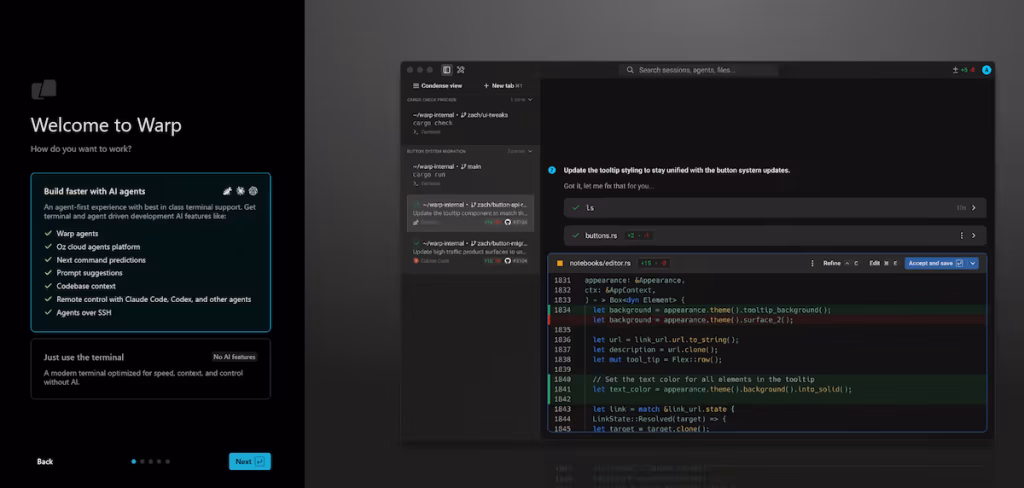
Task: Click the Claude starburst icon on the AI agents card
Action: [240, 191]
